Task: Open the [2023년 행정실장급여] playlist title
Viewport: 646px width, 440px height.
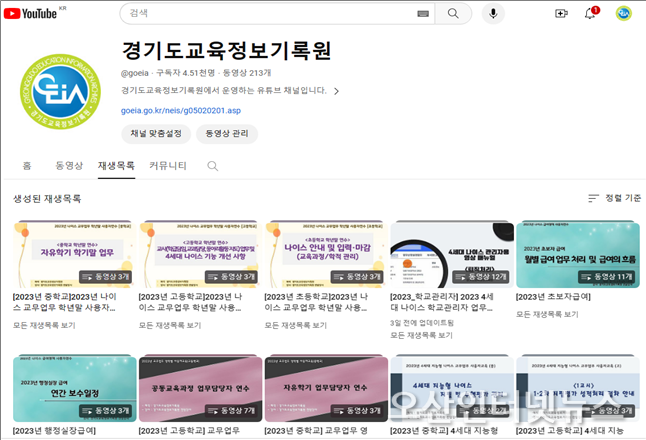Action: pos(54,431)
